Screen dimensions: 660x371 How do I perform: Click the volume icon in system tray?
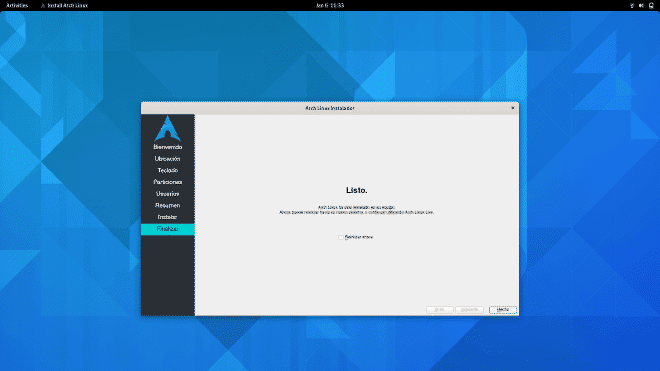pyautogui.click(x=641, y=5)
